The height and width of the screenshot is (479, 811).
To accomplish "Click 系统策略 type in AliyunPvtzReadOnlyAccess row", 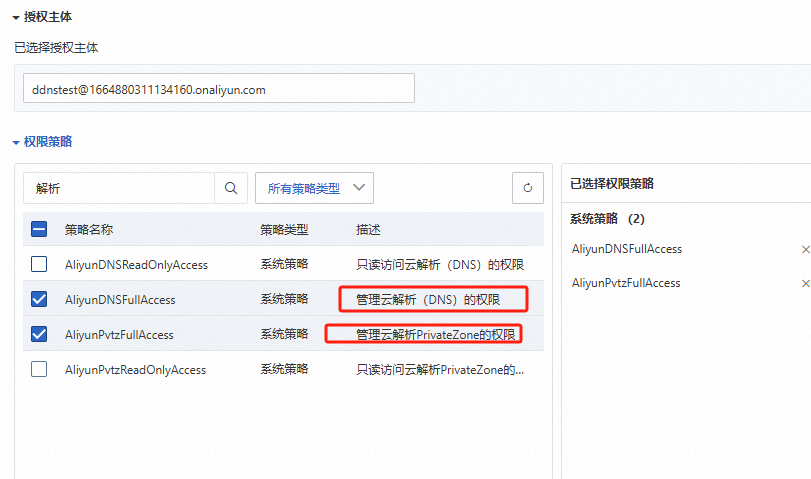I will tap(284, 369).
